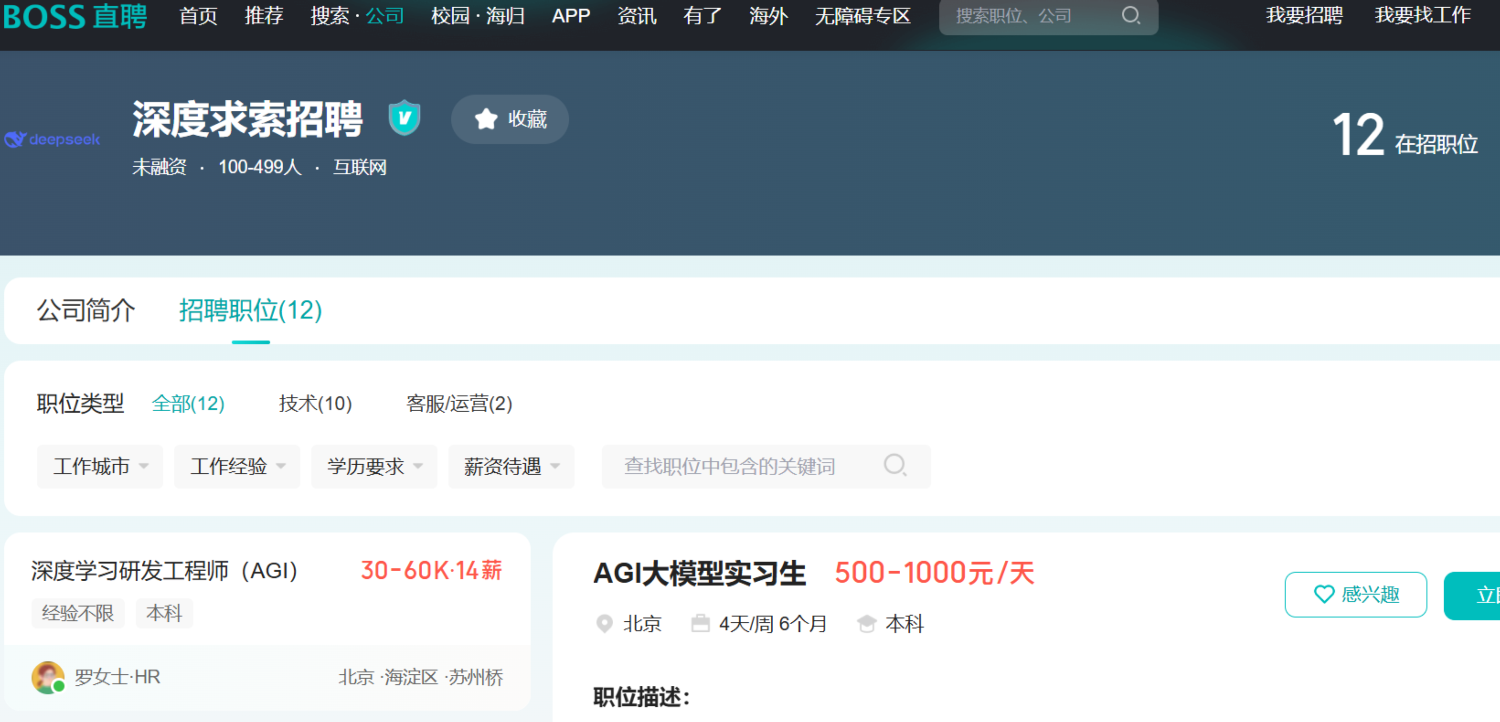Open 首页 in the navigation bar
The image size is (1500, 722).
[199, 16]
